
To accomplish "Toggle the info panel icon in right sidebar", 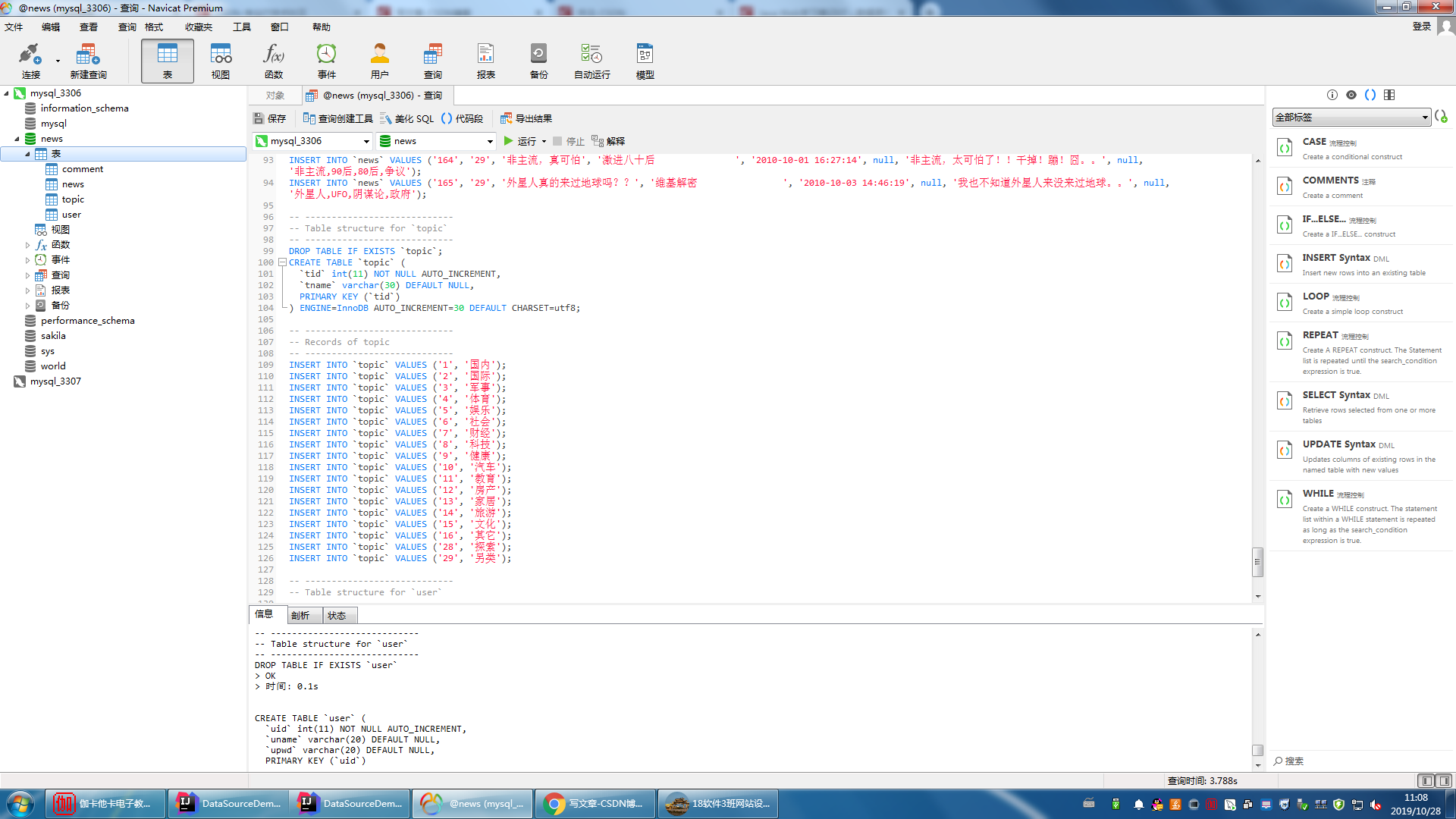I will tap(1332, 95).
